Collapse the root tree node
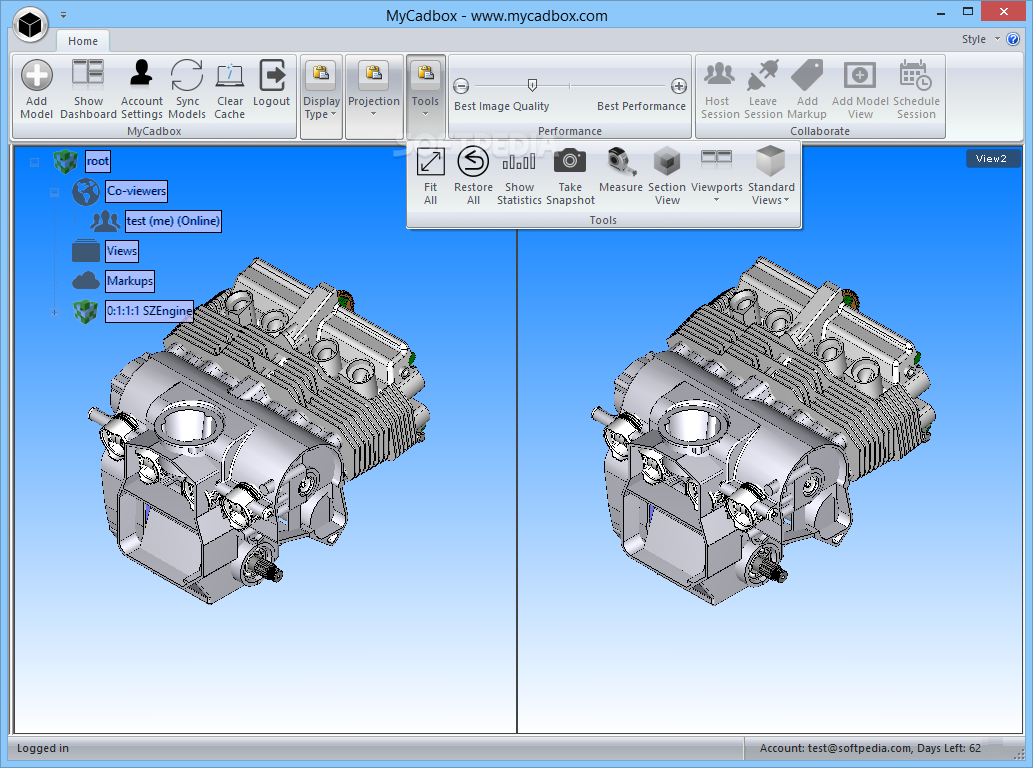Viewport: 1033px width, 768px height. point(34,162)
